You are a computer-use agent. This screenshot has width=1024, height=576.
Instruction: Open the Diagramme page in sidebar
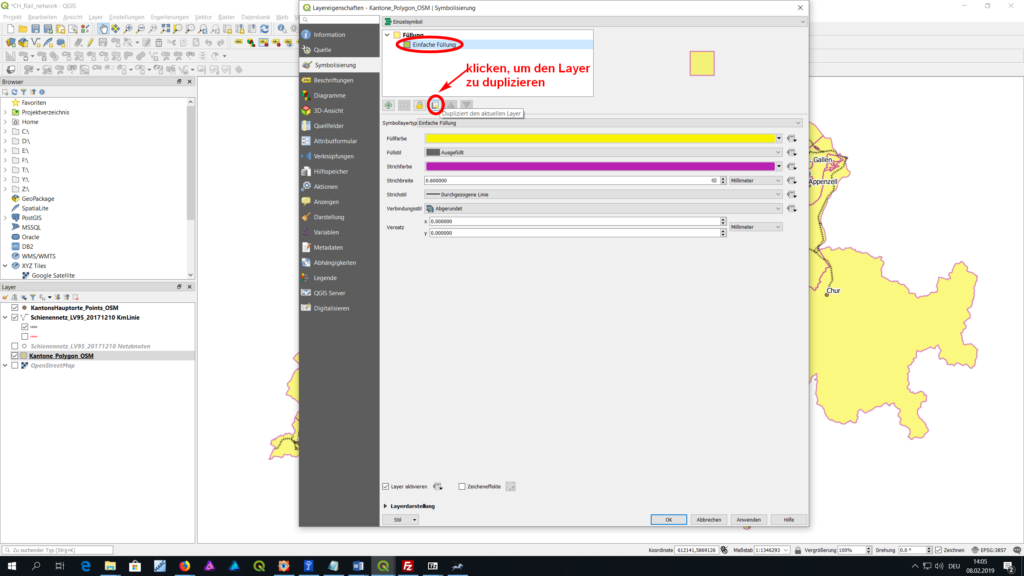[x=329, y=95]
